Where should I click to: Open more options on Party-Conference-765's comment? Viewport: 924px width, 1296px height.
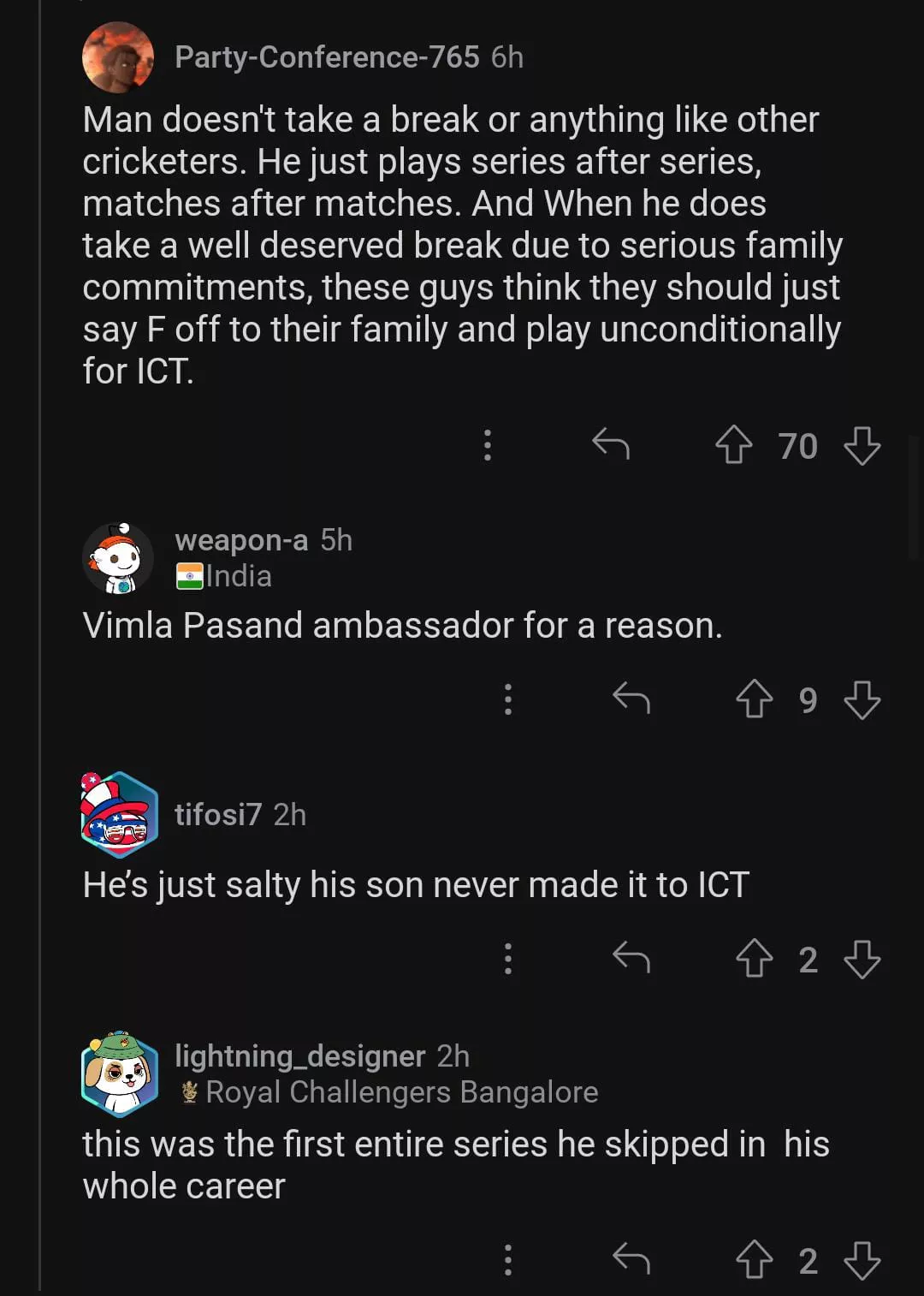pyautogui.click(x=487, y=445)
